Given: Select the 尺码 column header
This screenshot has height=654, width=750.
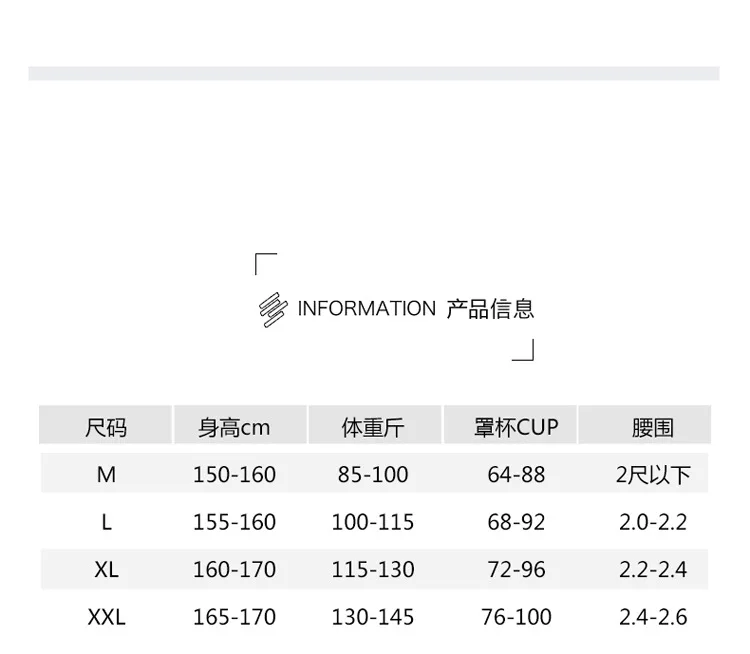Looking at the screenshot, I should click(106, 425).
